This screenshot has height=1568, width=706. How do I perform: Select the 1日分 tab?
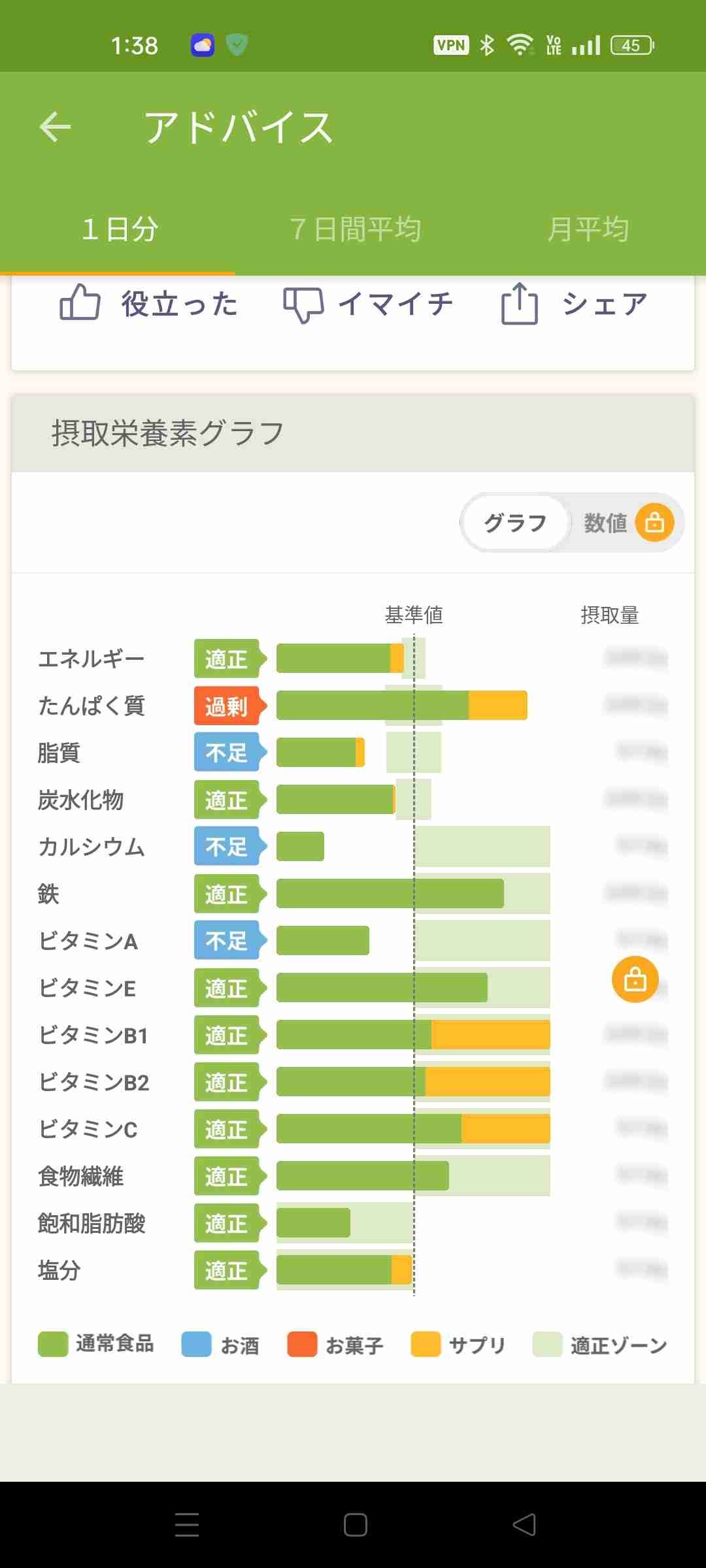[119, 230]
